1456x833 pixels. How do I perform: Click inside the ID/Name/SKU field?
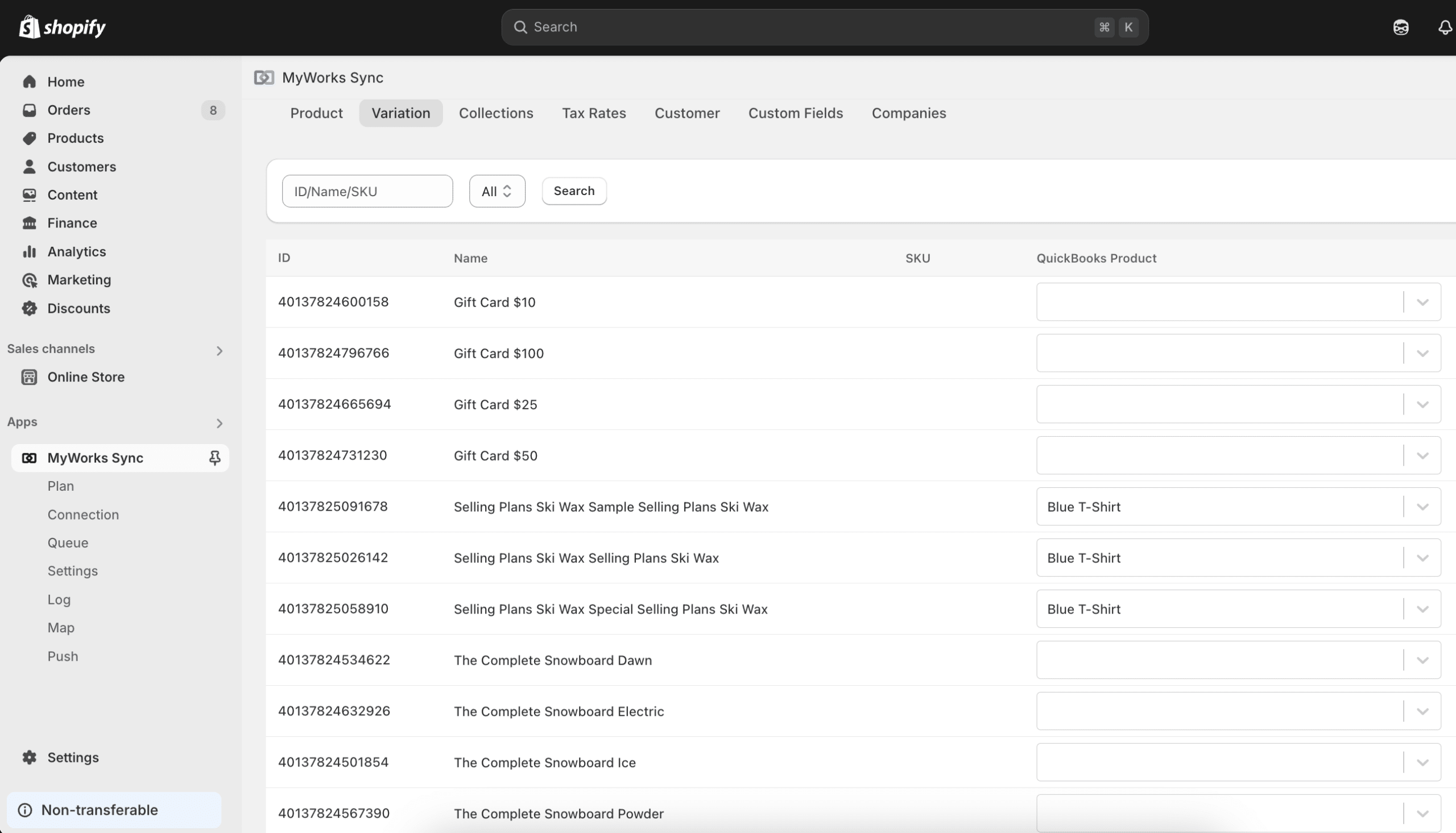click(x=367, y=190)
